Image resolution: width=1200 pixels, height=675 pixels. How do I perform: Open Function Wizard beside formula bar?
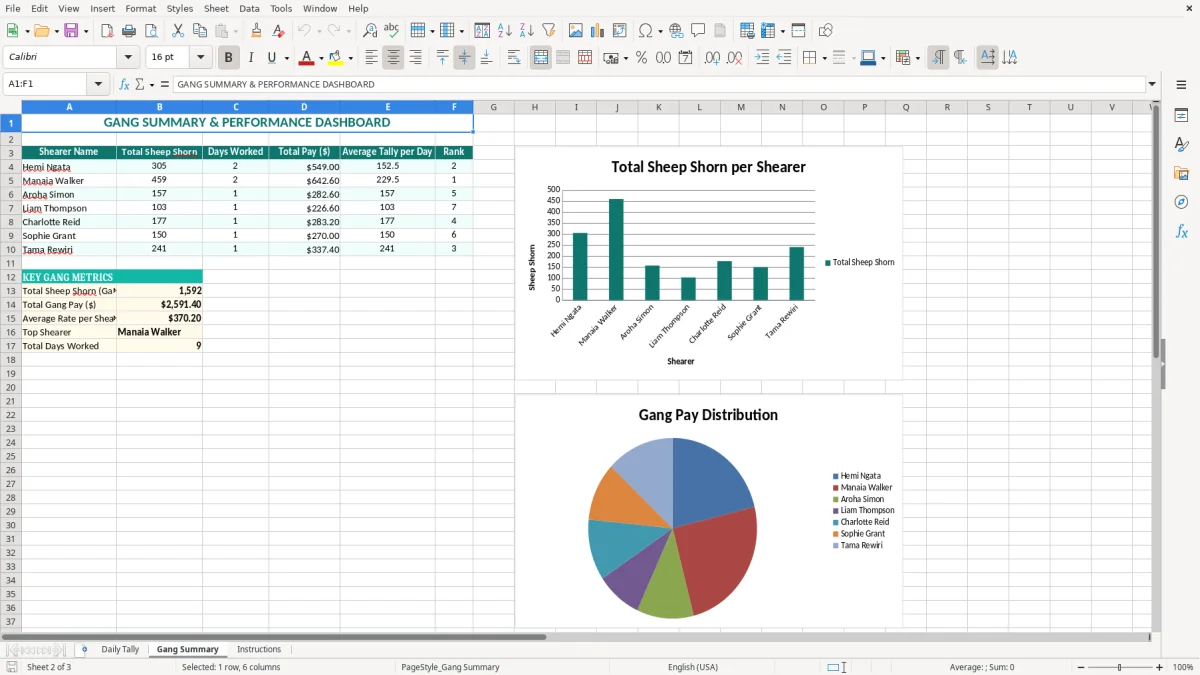[124, 85]
